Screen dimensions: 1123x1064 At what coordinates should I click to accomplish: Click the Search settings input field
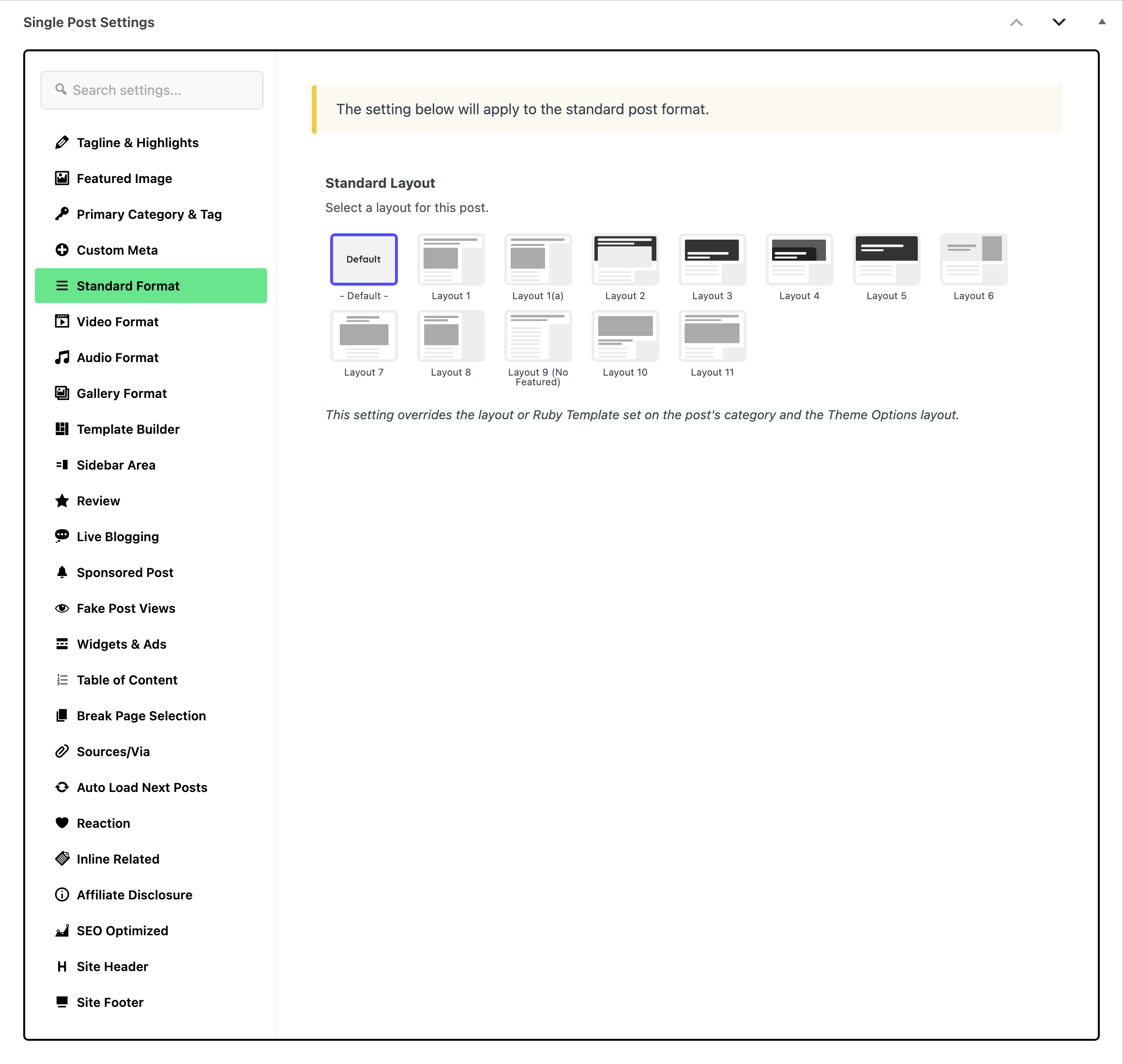coord(152,90)
